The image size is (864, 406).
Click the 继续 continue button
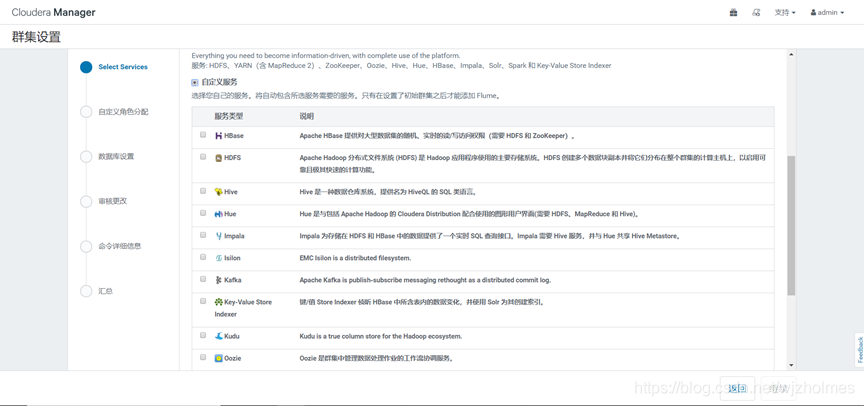(x=779, y=388)
